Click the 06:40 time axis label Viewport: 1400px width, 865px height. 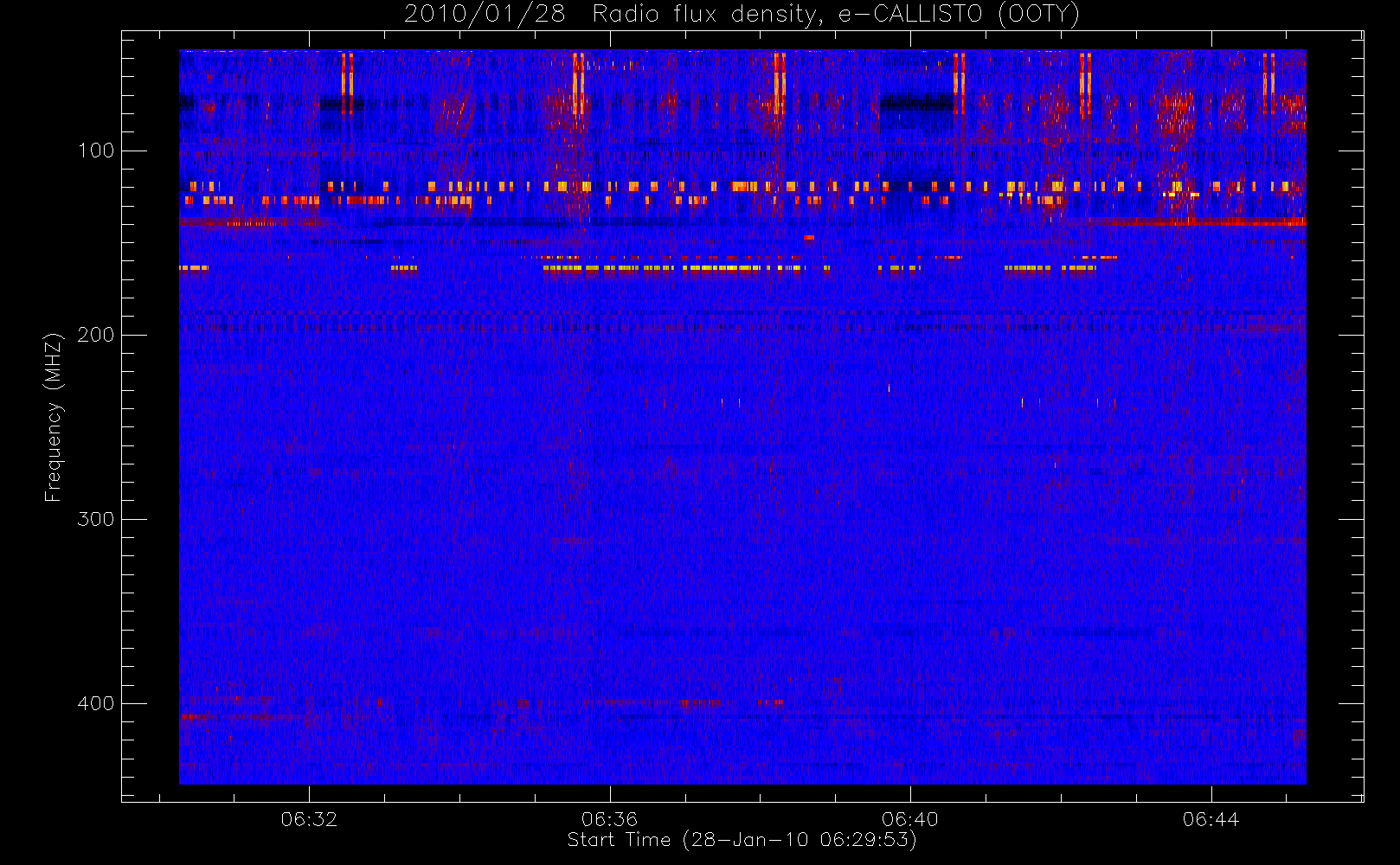(x=910, y=819)
